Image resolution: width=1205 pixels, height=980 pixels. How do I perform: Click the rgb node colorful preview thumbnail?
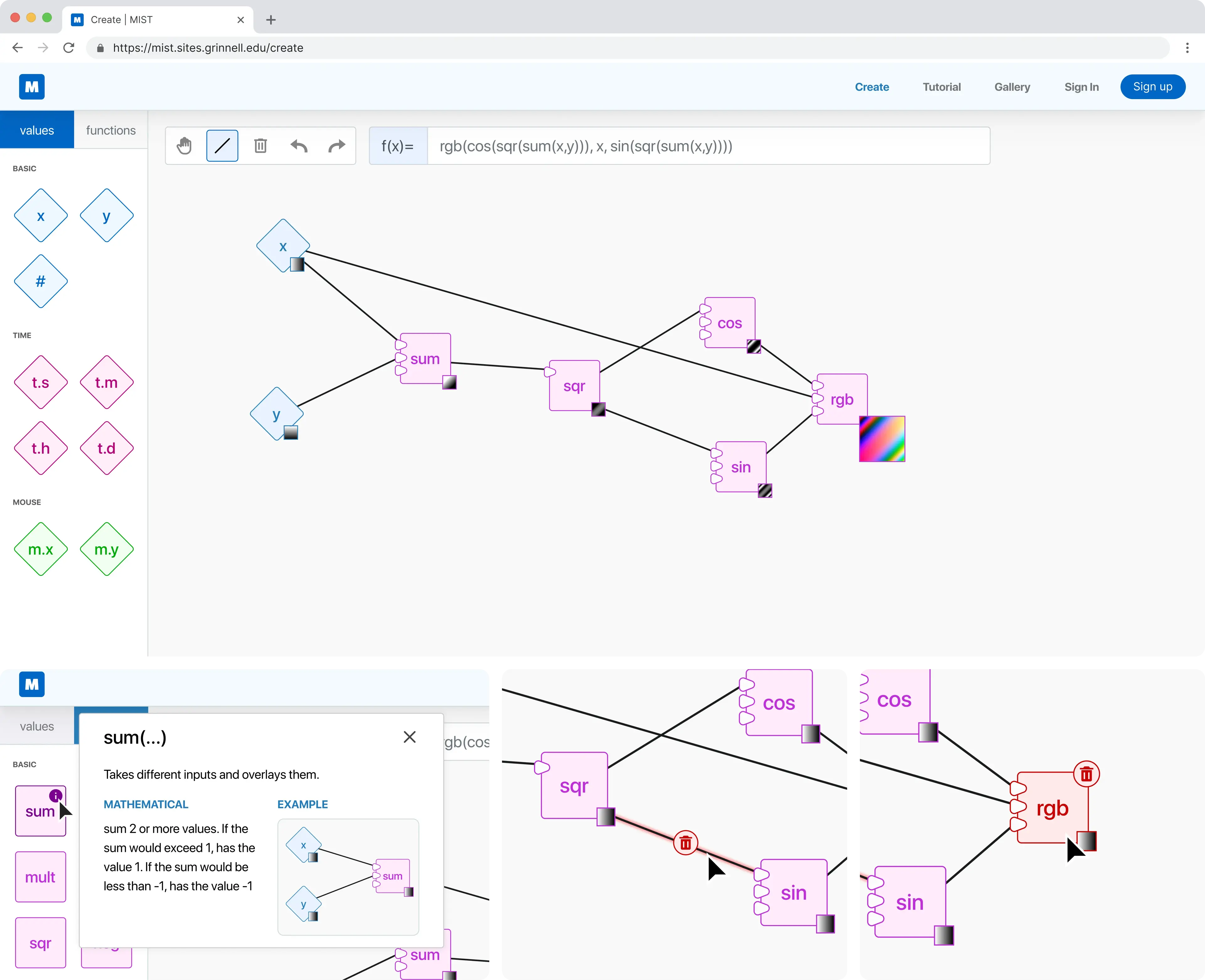click(882, 439)
